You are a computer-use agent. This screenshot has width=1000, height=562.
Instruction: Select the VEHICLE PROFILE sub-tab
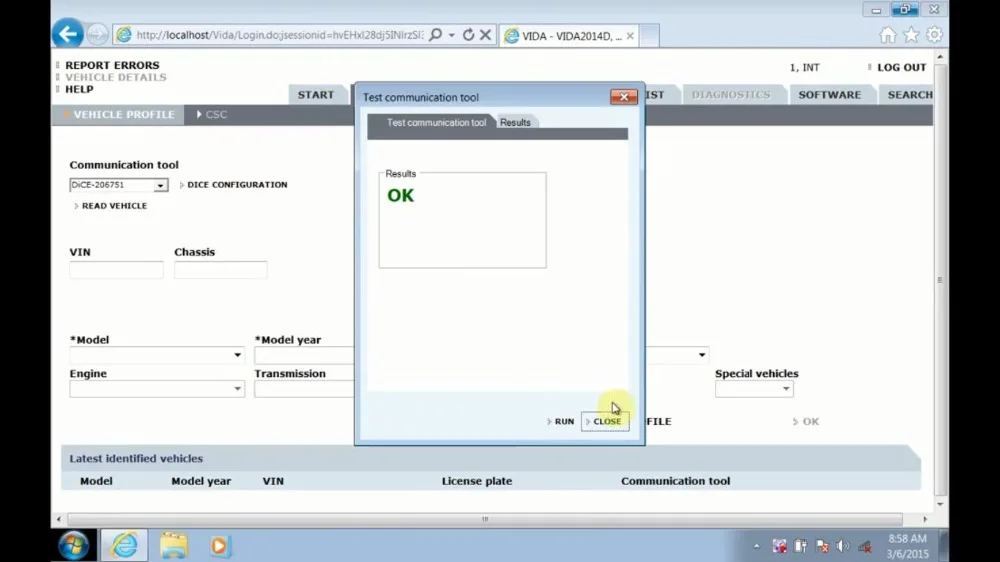tap(119, 114)
